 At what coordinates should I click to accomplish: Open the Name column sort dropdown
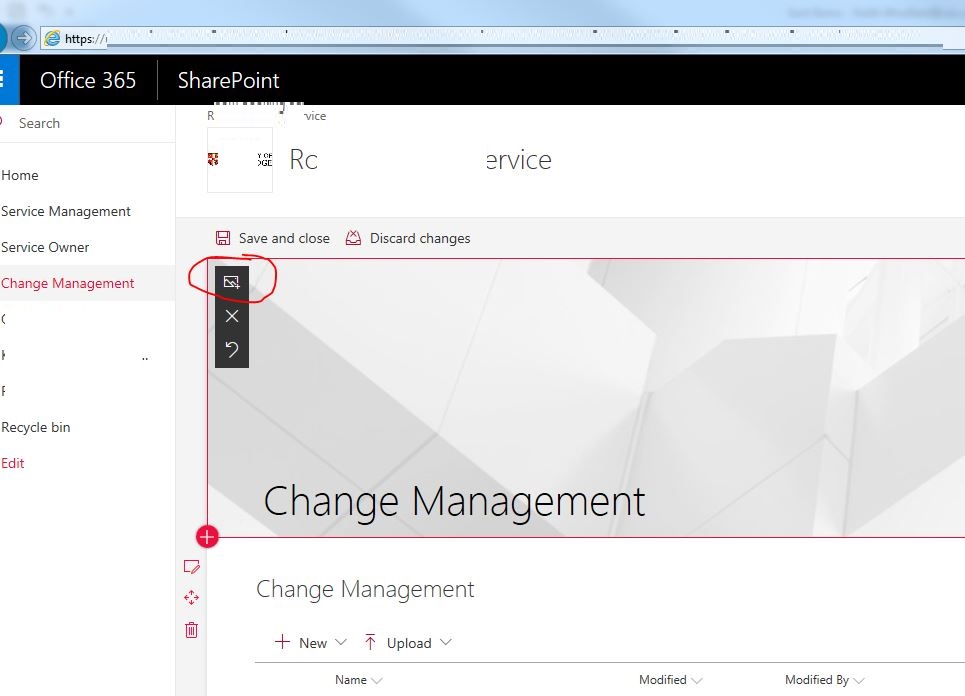[377, 681]
